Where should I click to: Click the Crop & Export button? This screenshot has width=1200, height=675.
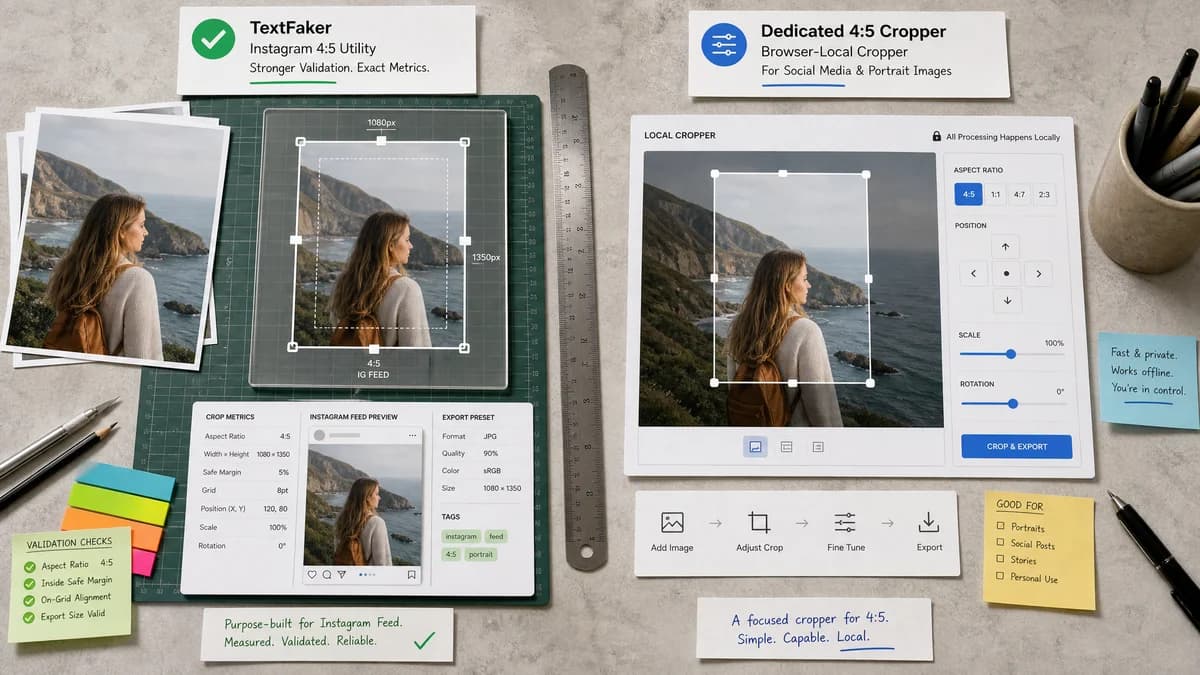click(x=1017, y=446)
